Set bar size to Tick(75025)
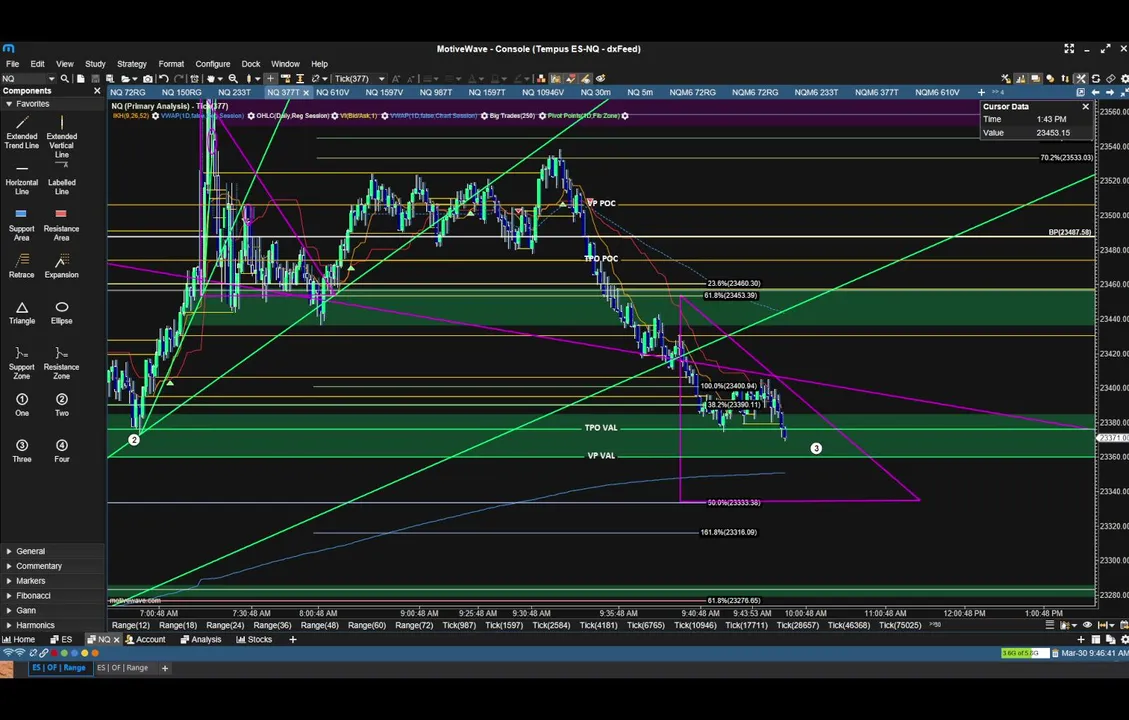The width and height of the screenshot is (1129, 720). (x=900, y=625)
